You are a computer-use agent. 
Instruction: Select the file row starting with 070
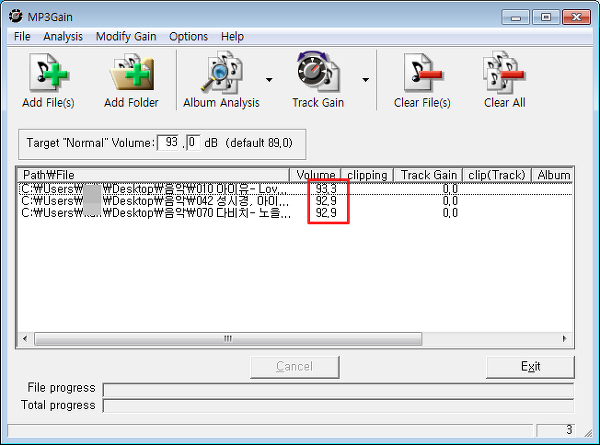295,213
